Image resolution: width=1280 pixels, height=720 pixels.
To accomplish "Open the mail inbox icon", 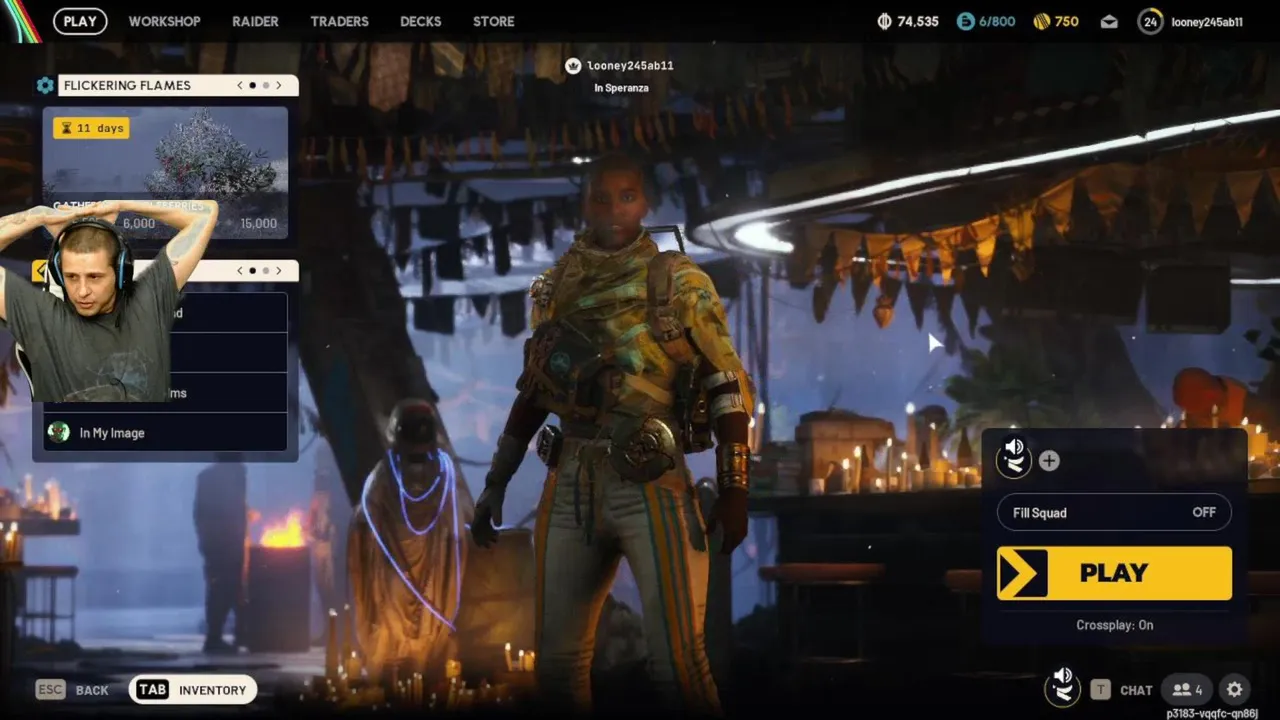I will (1109, 21).
